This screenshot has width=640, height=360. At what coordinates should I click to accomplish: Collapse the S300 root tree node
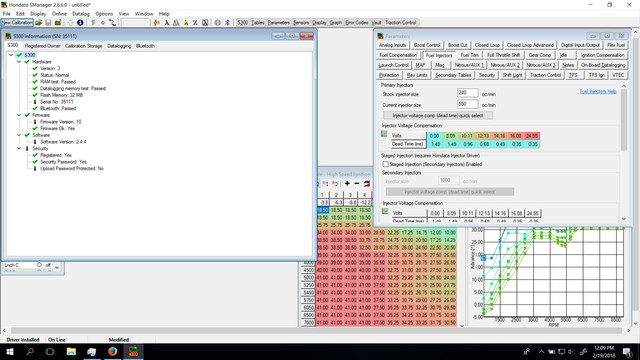[x=11, y=55]
